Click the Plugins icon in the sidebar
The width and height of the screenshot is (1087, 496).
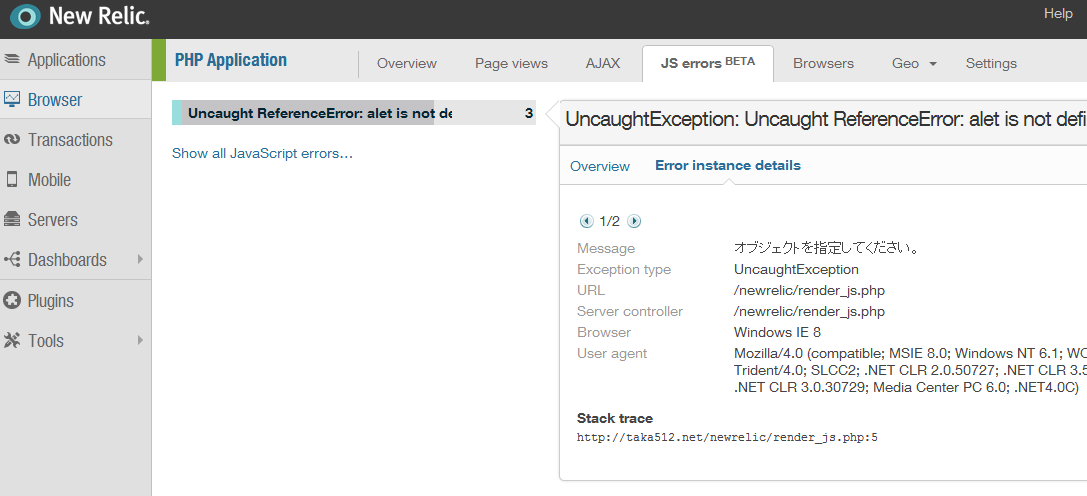coord(12,300)
